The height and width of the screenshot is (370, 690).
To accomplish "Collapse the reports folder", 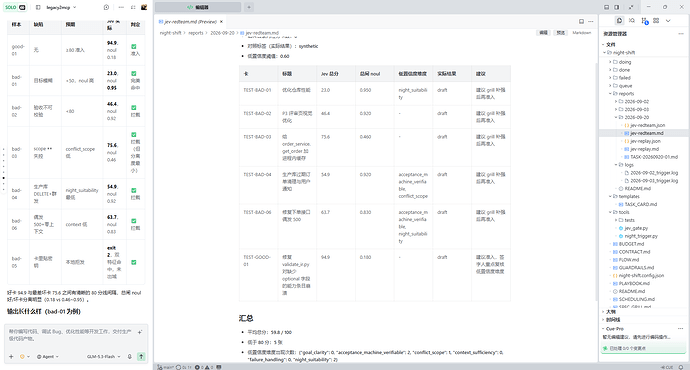I will coord(642,94).
